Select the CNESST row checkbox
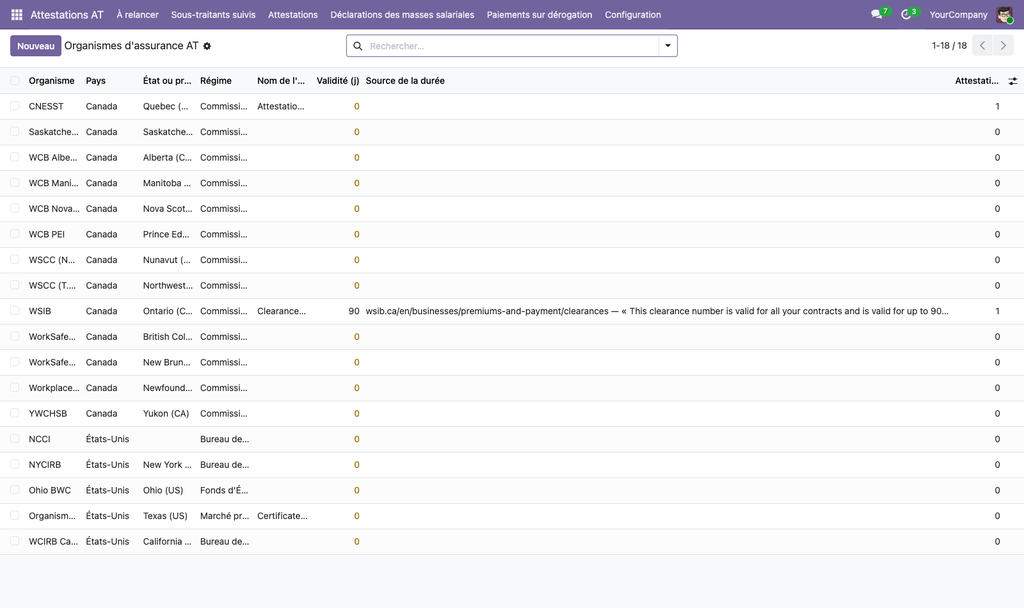 click(x=14, y=106)
